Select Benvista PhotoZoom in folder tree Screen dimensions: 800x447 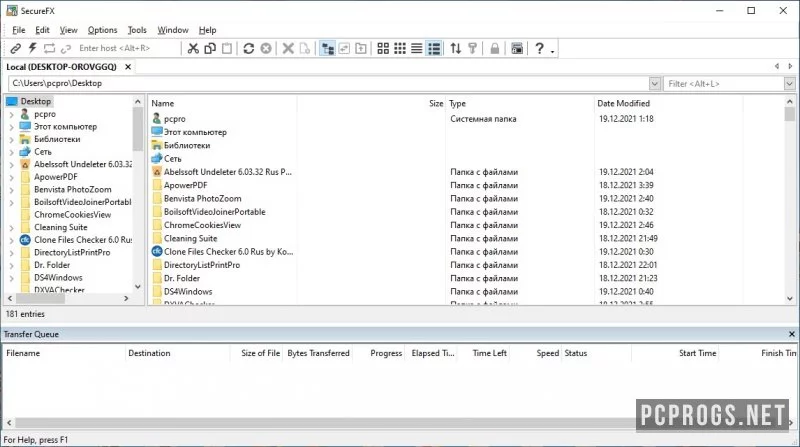pos(72,189)
